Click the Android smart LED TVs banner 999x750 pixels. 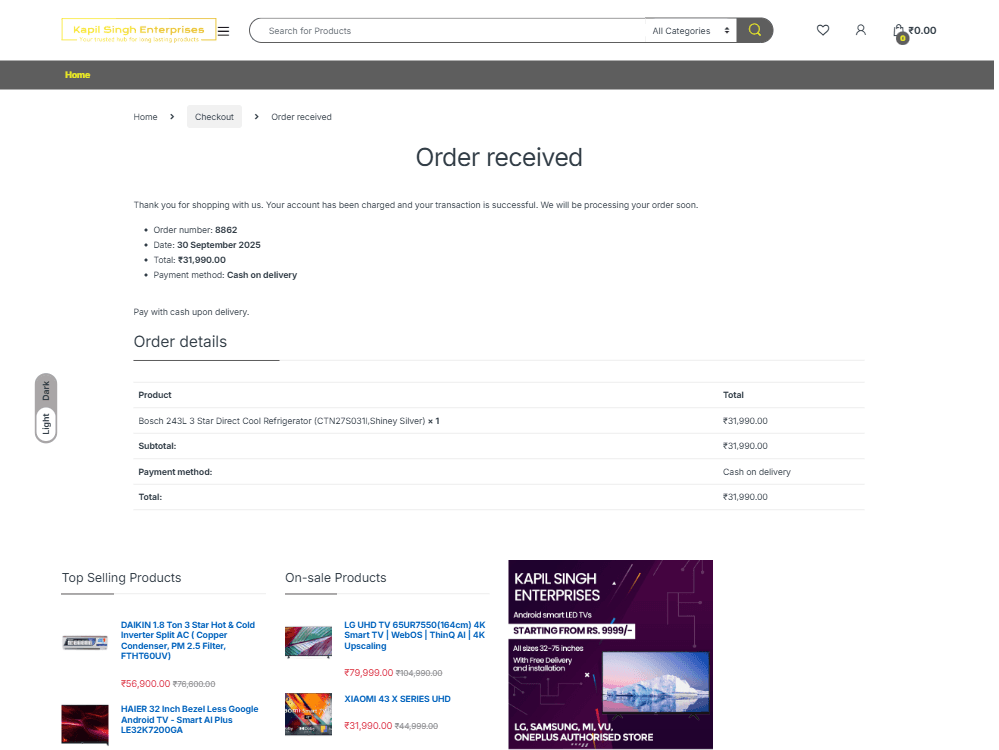pos(610,654)
